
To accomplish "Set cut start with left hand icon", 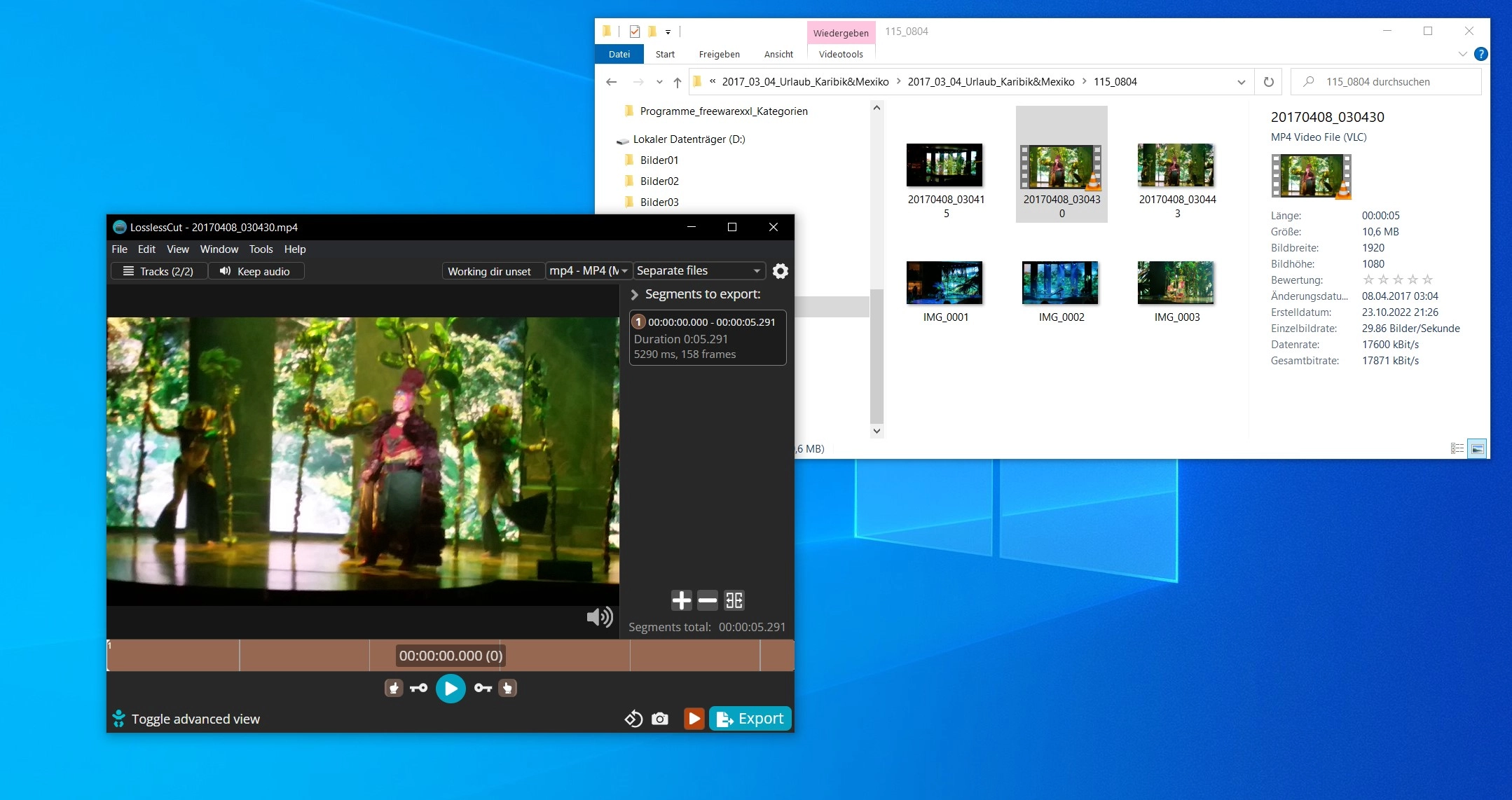I will click(394, 688).
